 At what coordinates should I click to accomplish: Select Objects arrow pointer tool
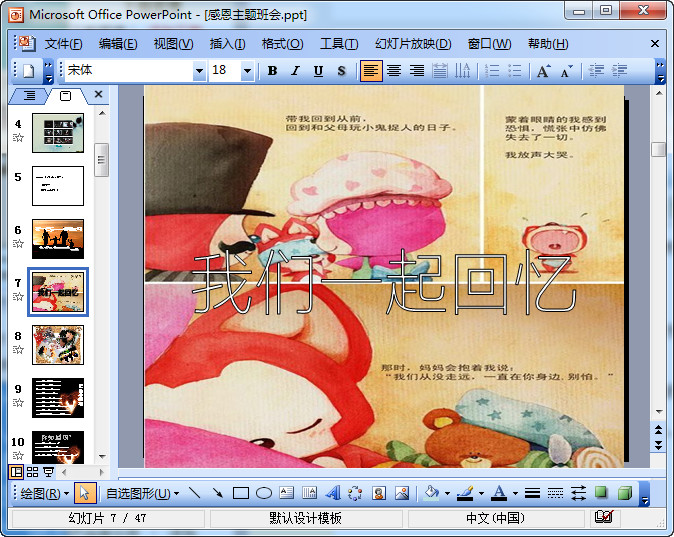click(85, 493)
